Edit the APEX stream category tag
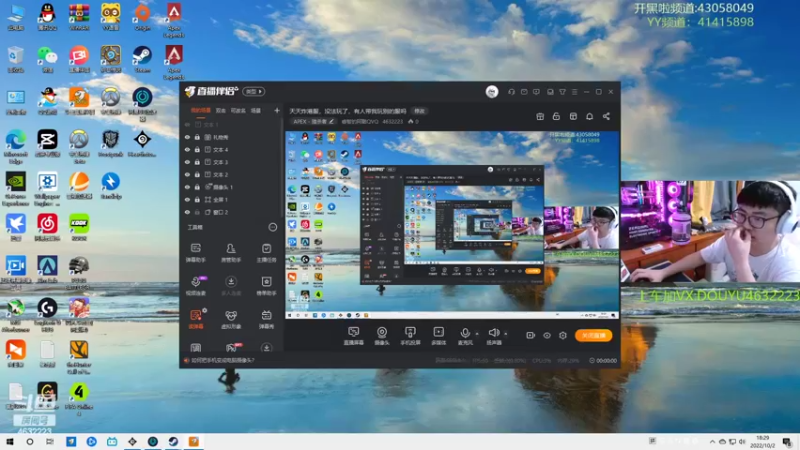800x450 pixels. 313,121
